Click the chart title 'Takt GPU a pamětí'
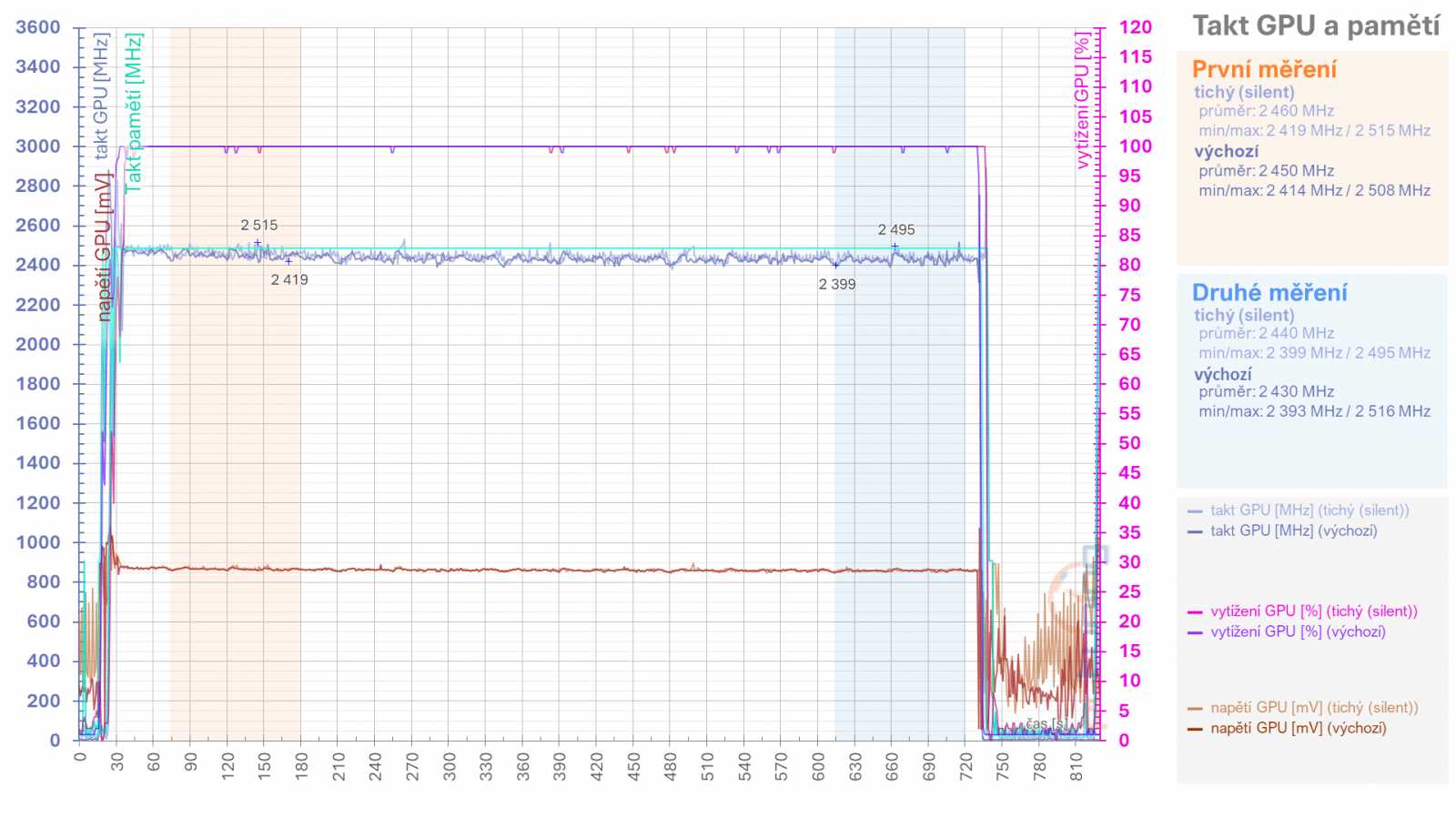Viewport: 1456px width, 818px height. point(1316,26)
